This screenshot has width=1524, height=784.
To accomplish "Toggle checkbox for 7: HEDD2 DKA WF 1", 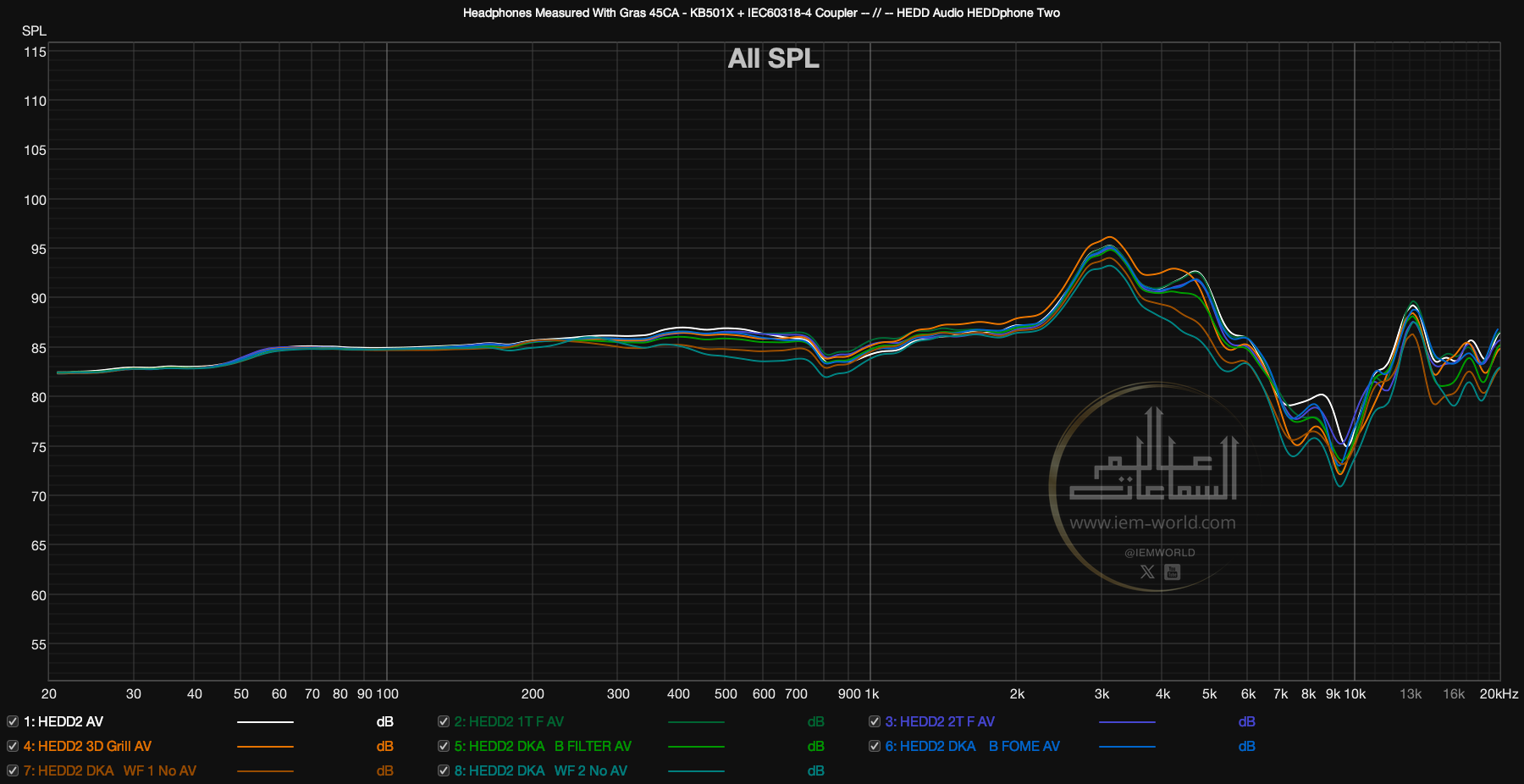I will (x=13, y=770).
